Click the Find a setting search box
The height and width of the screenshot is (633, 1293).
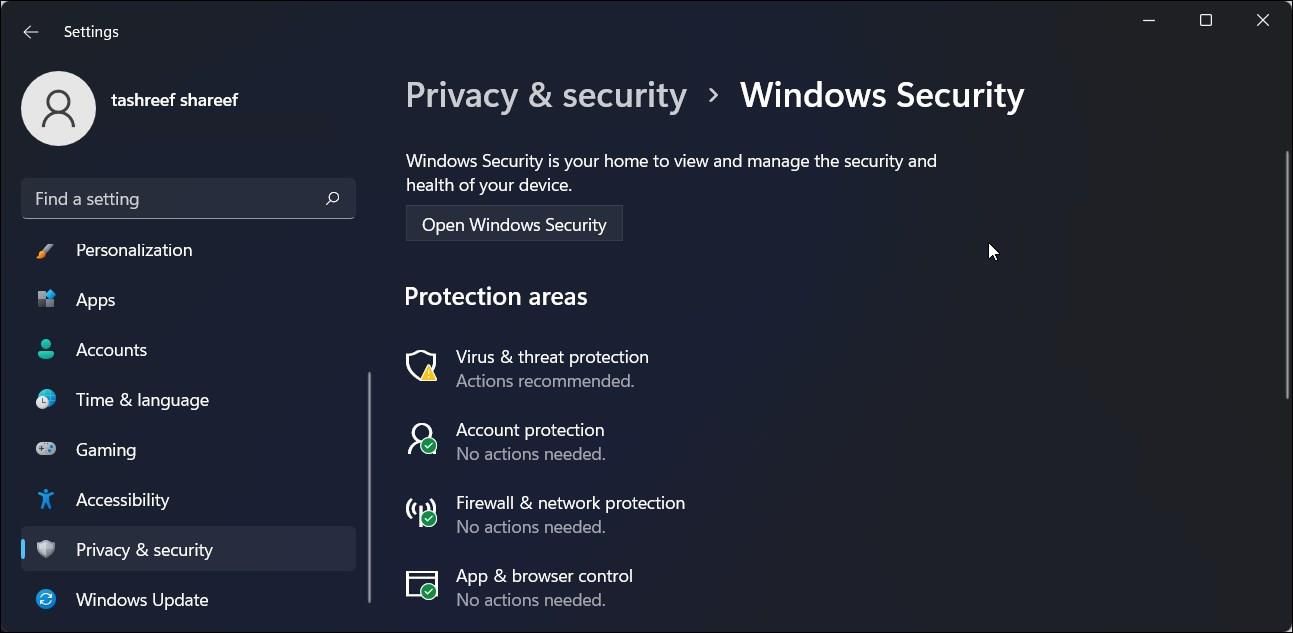click(x=170, y=198)
